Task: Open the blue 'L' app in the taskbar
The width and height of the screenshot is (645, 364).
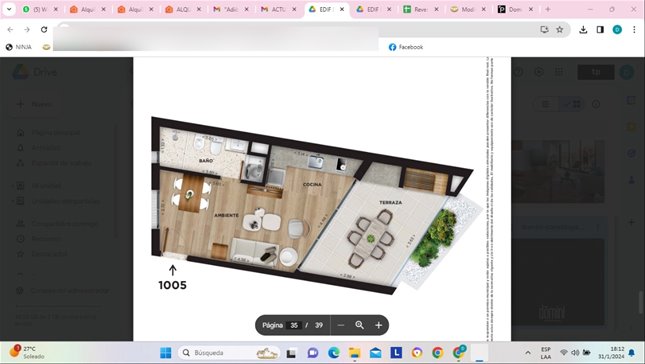Action: click(396, 353)
